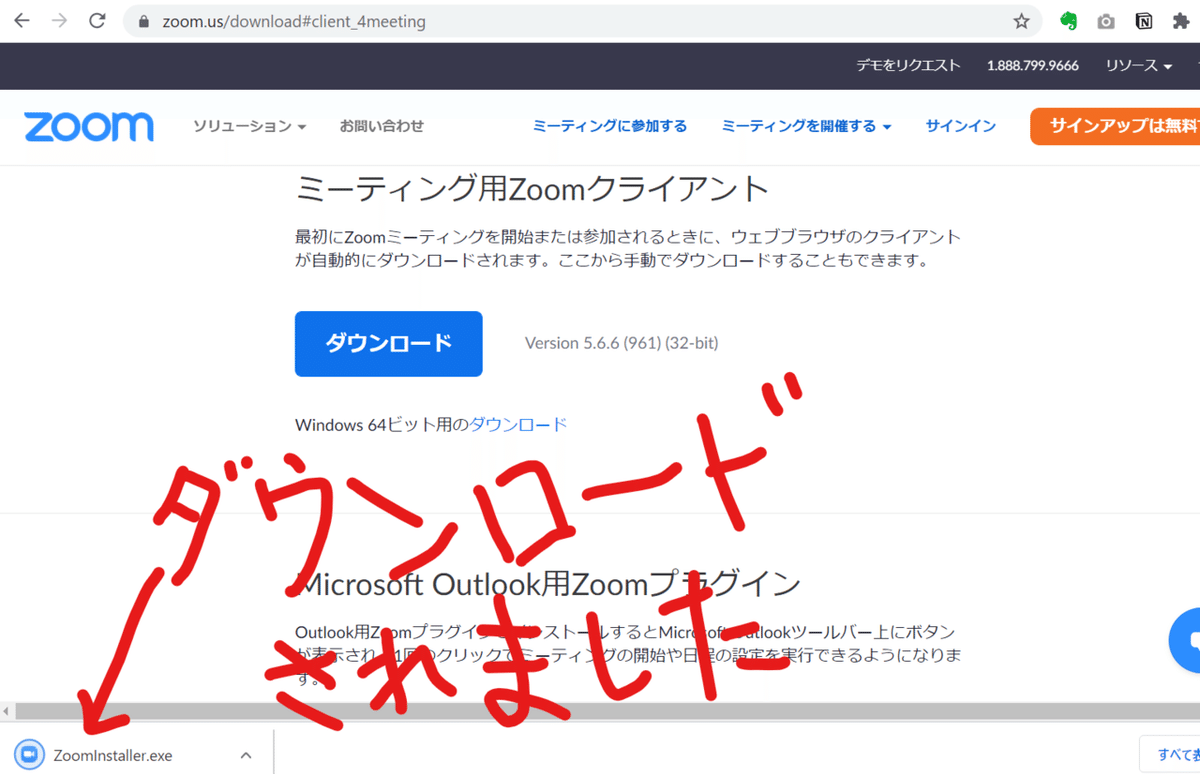Click すべて表示 in downloads bar

(x=1170, y=755)
